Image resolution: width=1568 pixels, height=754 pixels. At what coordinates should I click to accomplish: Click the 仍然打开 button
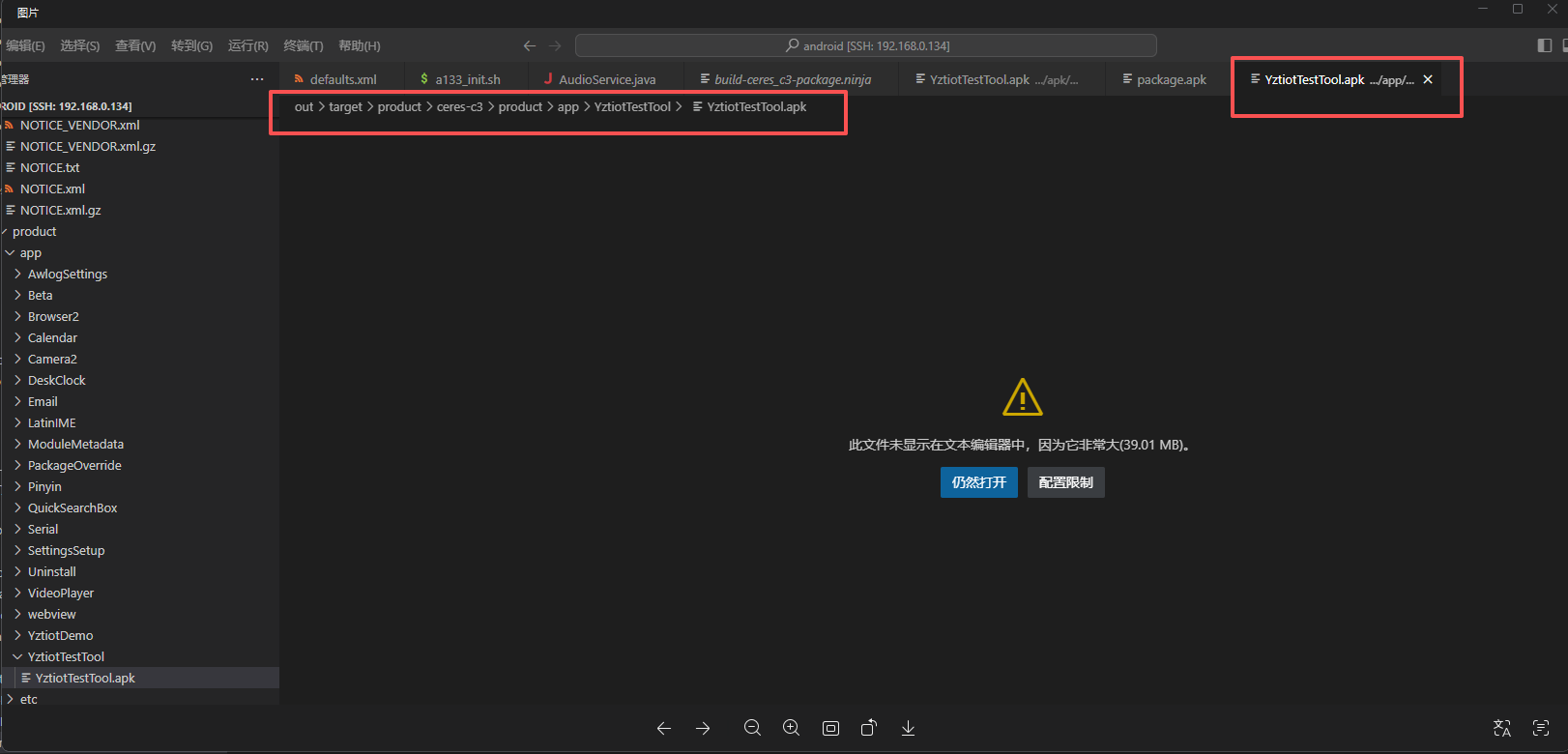coord(978,482)
